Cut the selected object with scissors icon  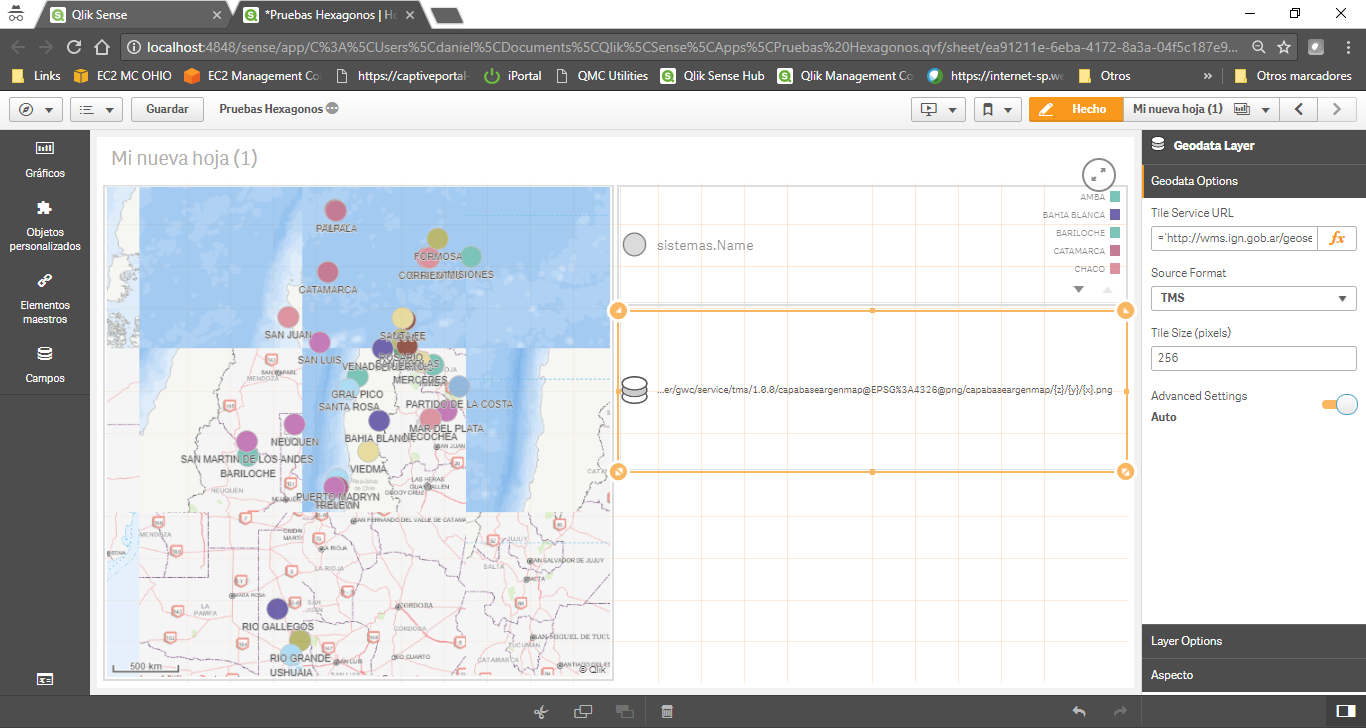coord(541,712)
